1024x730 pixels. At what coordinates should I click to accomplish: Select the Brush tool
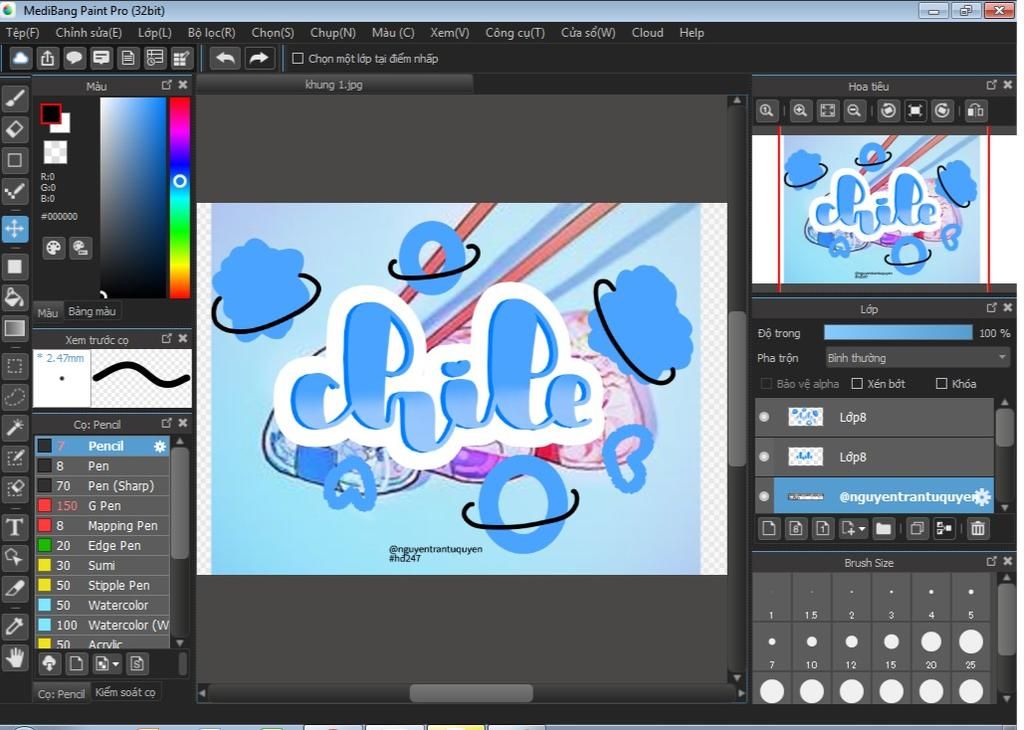tap(15, 99)
